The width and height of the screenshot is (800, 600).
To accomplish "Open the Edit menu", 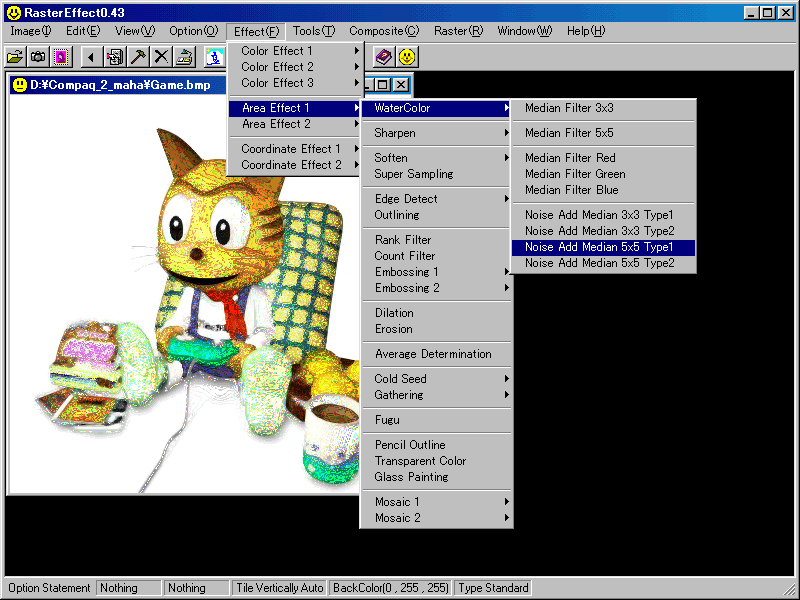I will [83, 31].
